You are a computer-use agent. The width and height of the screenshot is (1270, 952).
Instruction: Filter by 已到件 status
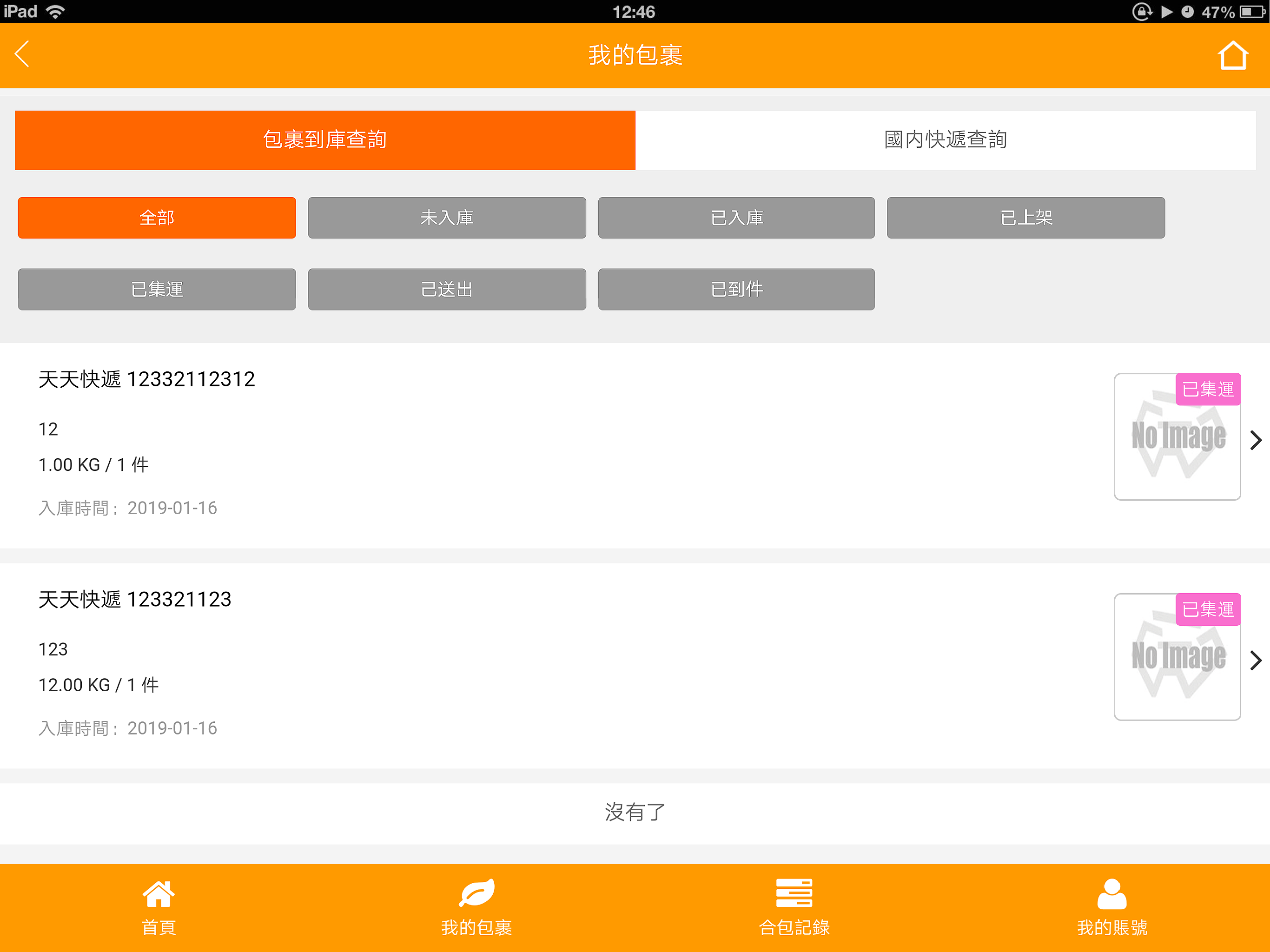(737, 290)
